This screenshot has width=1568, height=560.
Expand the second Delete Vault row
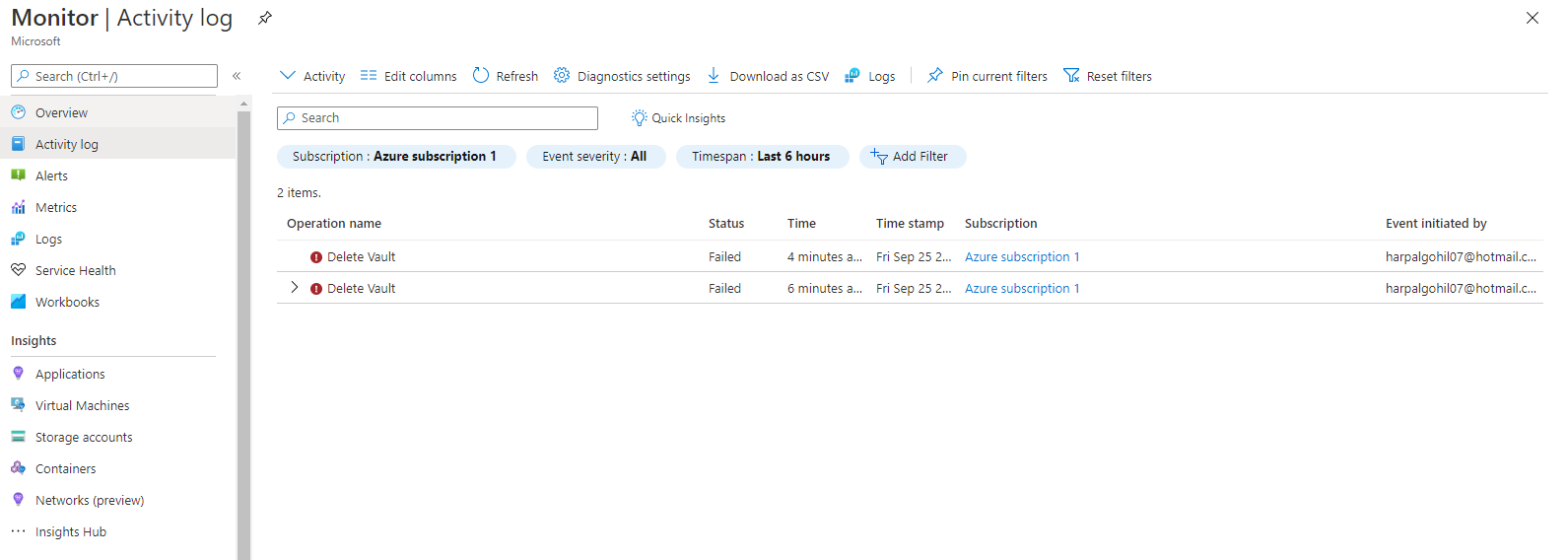(x=294, y=288)
